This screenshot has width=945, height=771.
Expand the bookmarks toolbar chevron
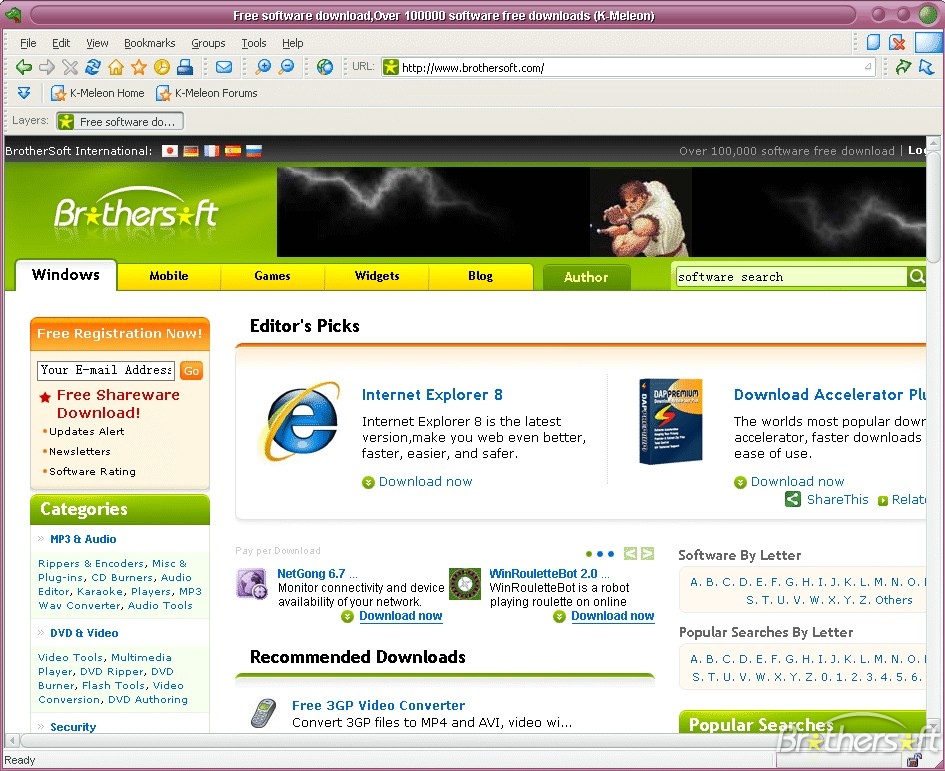24,93
